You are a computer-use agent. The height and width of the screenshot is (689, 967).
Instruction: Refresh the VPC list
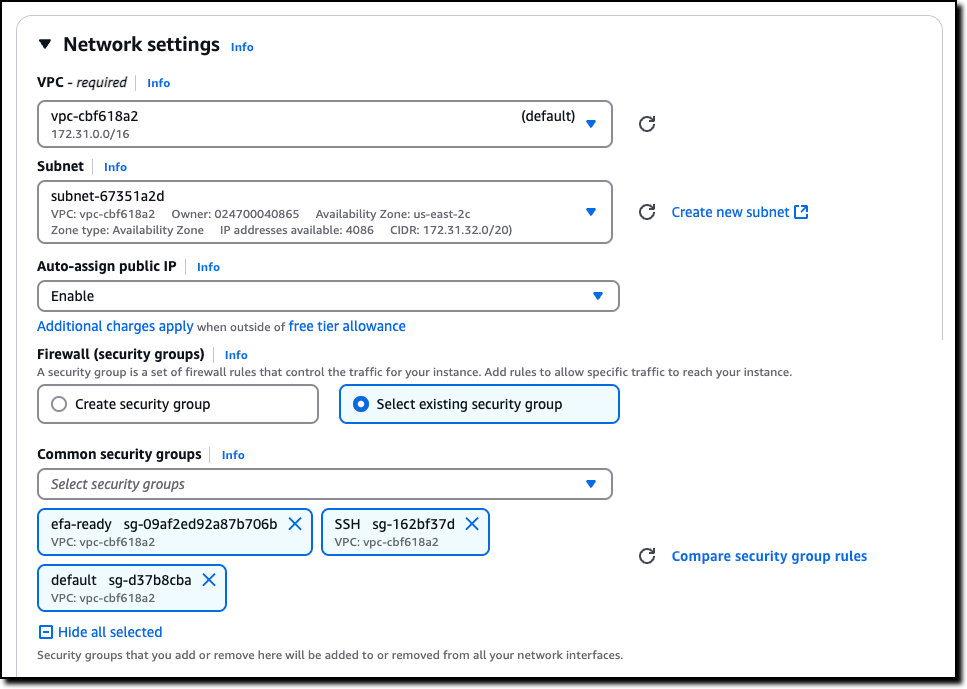646,124
